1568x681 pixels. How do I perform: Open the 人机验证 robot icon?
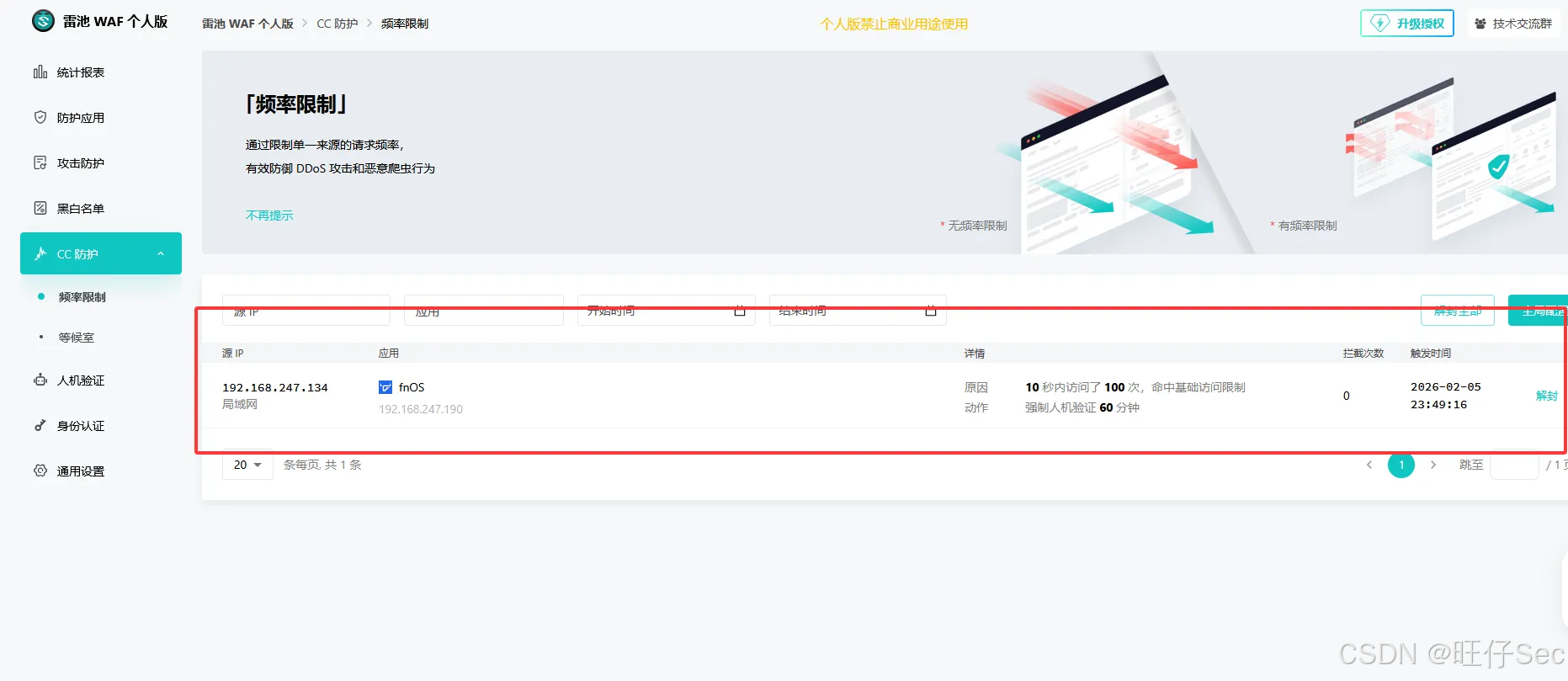click(40, 380)
